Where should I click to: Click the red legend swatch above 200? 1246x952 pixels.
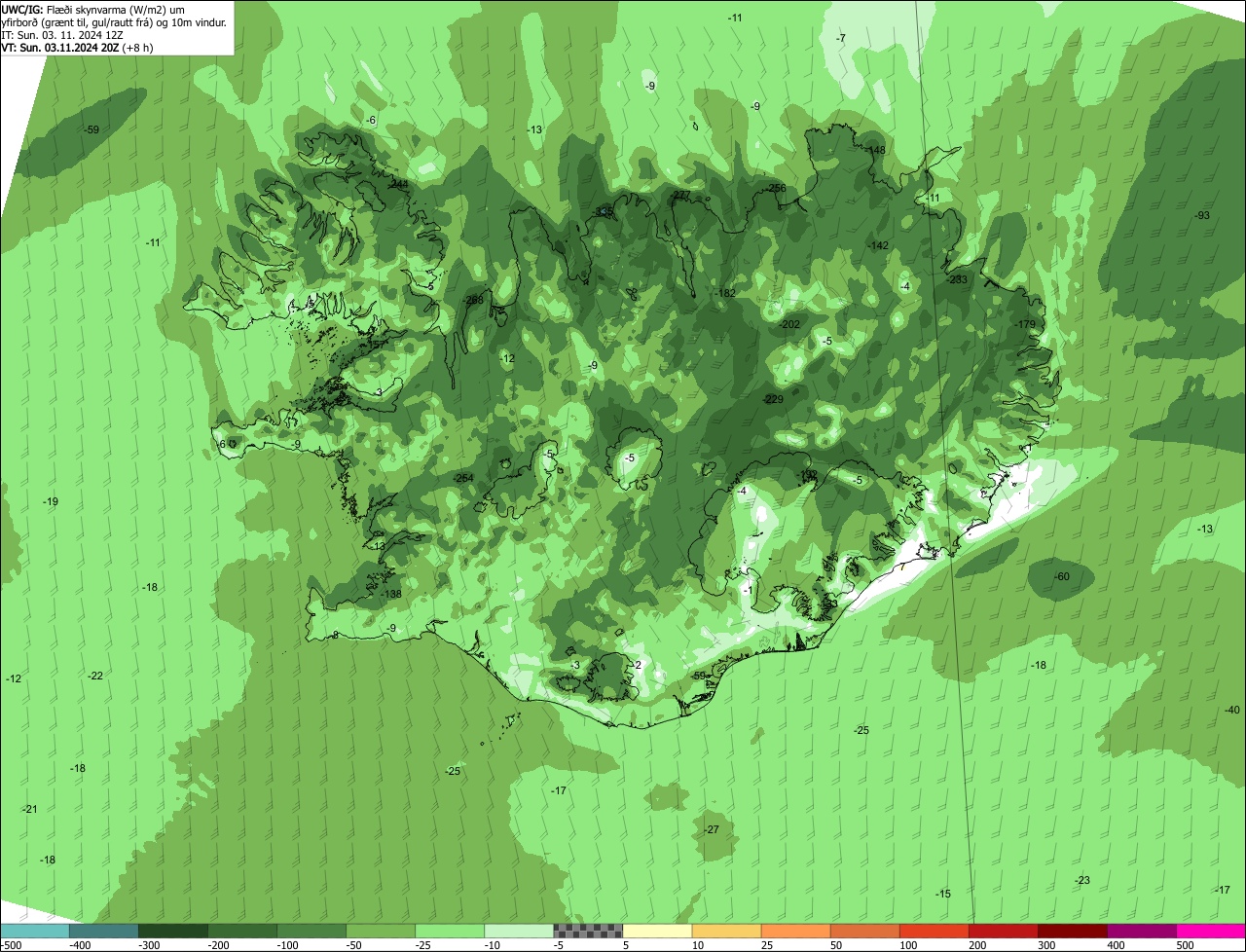1002,931
